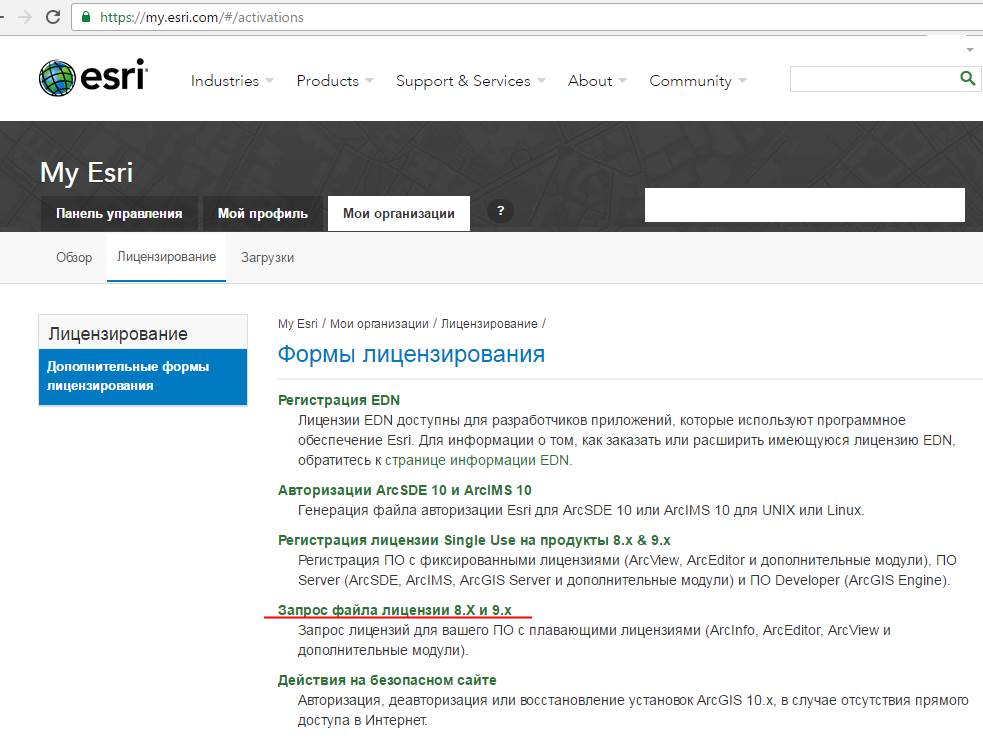The width and height of the screenshot is (983, 755).
Task: Click the browser forward arrow
Action: tap(24, 17)
